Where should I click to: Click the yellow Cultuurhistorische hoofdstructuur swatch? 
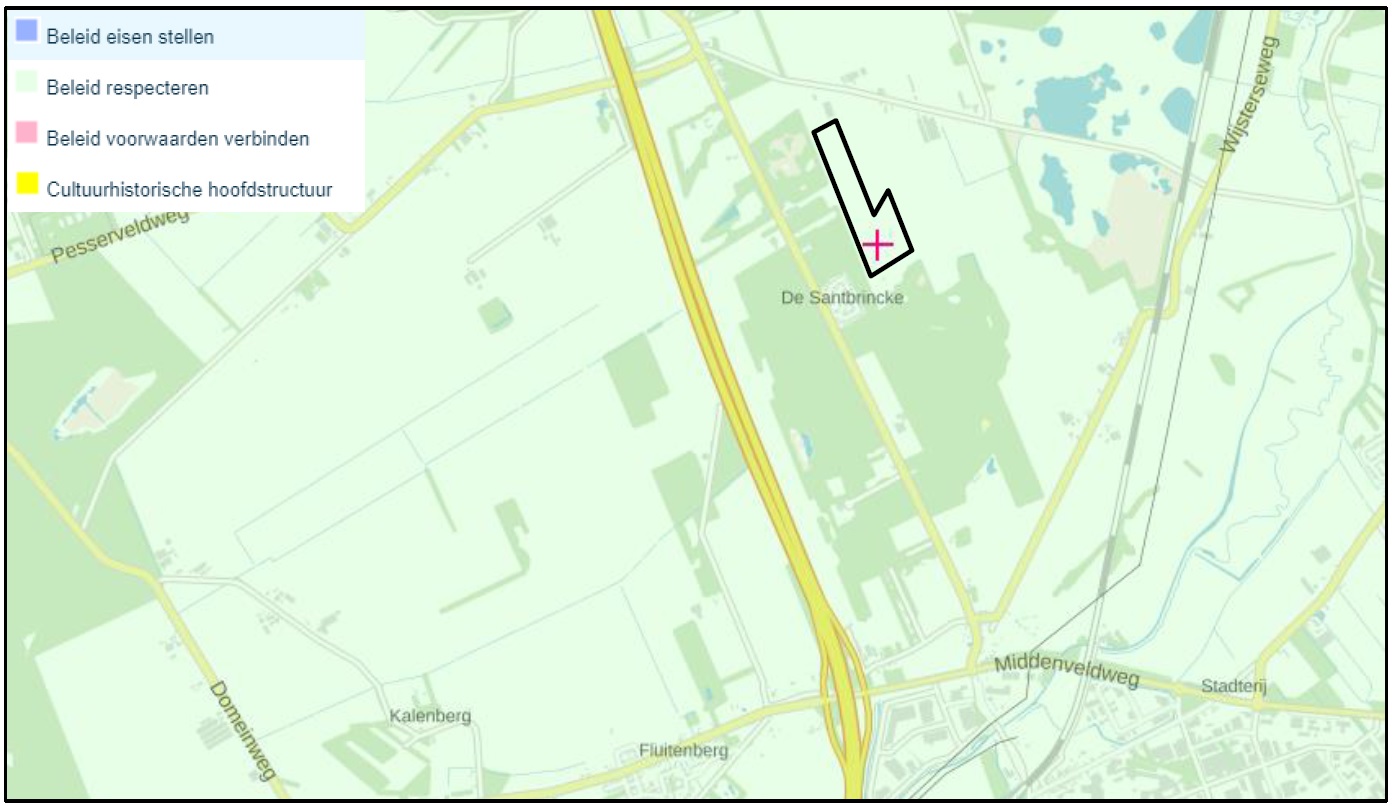click(x=27, y=184)
